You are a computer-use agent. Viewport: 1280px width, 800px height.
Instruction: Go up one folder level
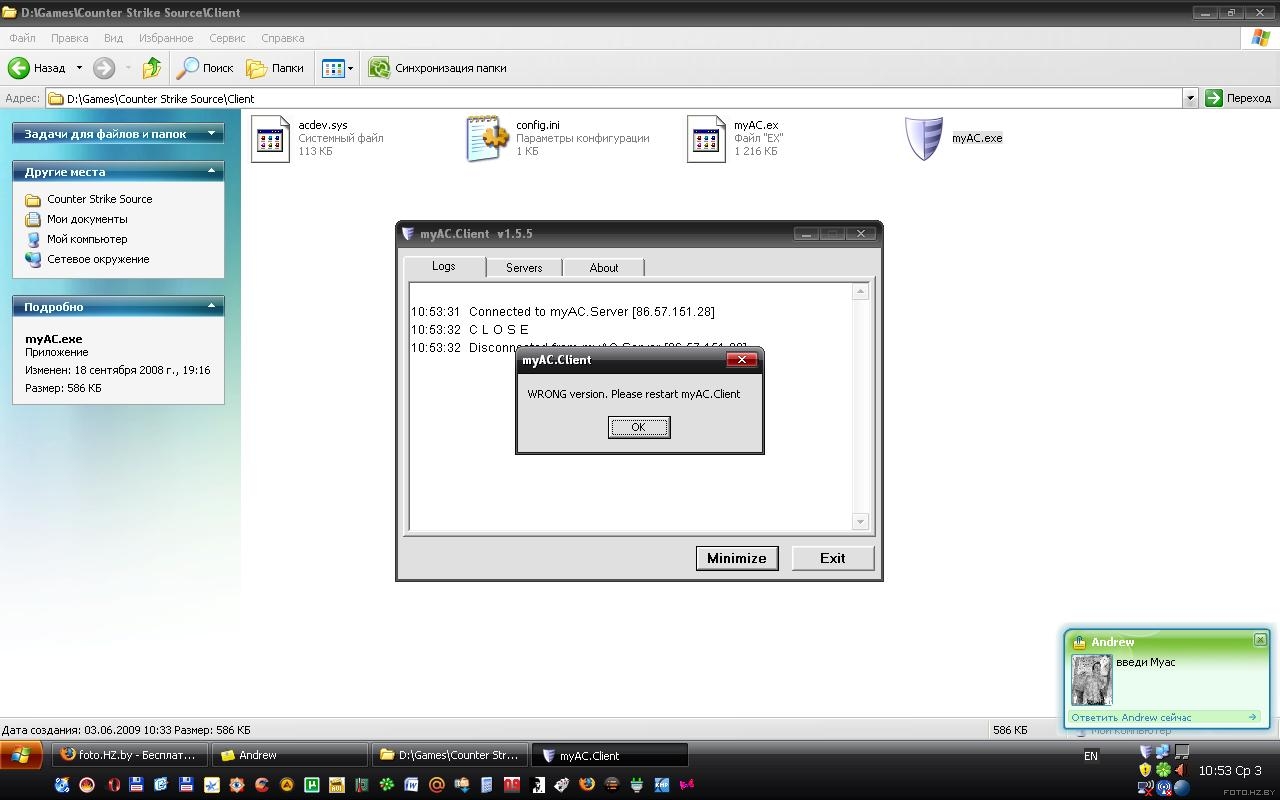tap(152, 68)
